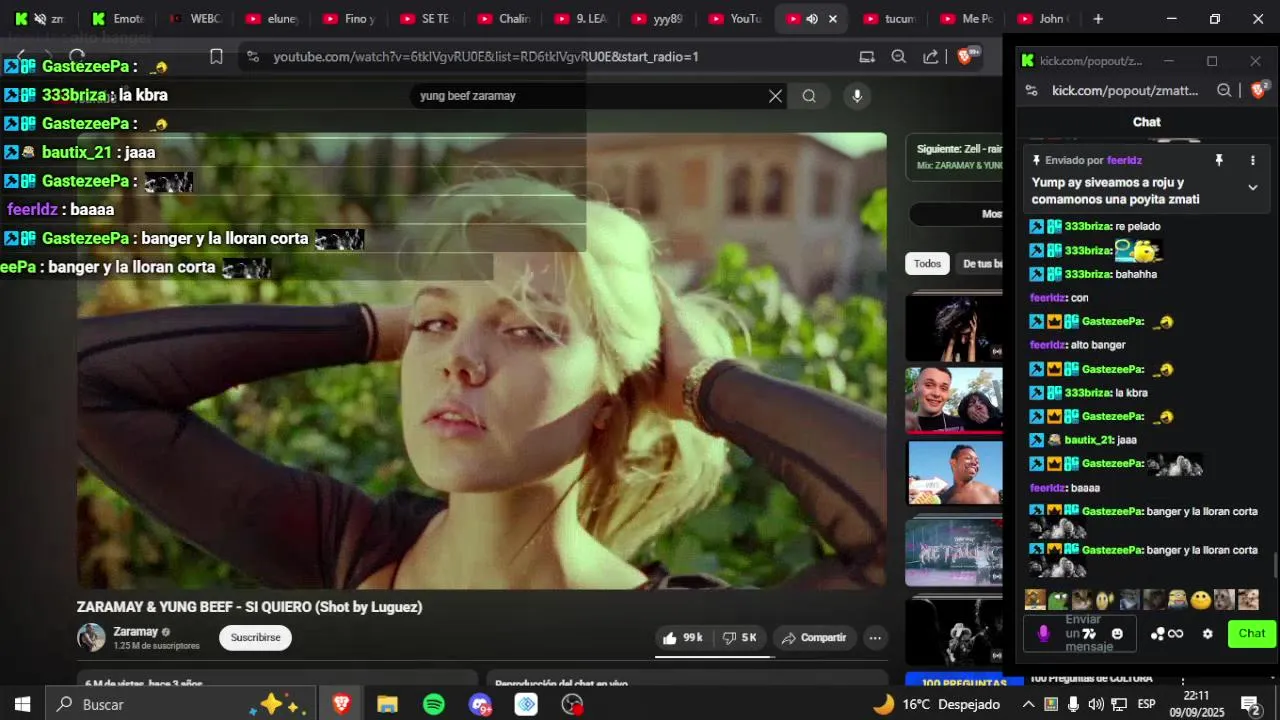This screenshot has width=1280, height=720.
Task: Open Discord from the taskbar
Action: tap(480, 704)
